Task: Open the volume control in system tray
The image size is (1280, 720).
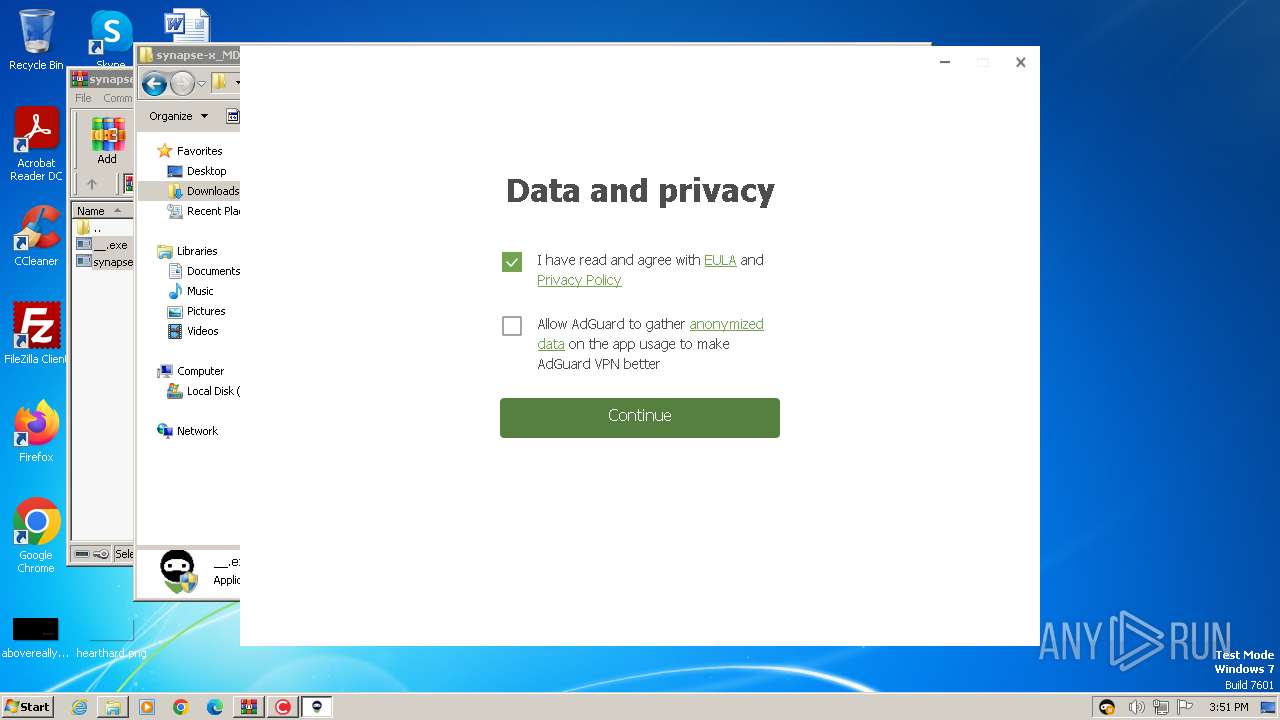Action: tap(1137, 707)
